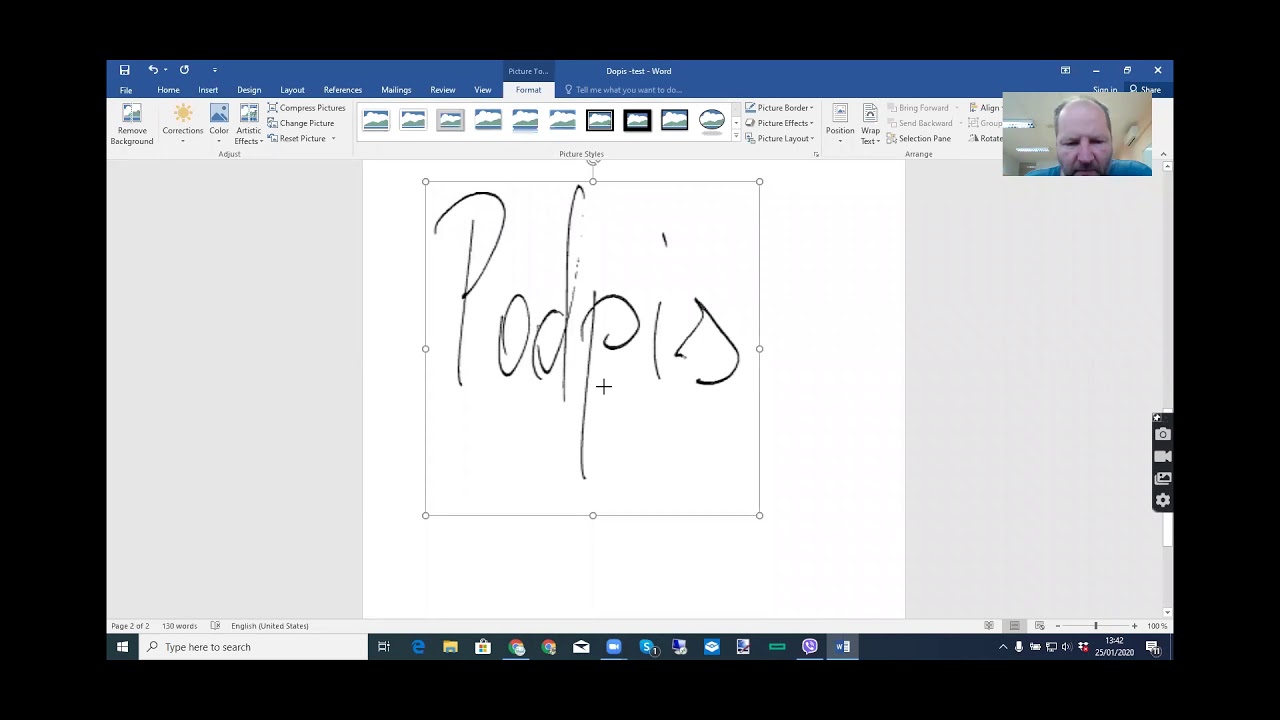The image size is (1280, 720).
Task: Click Page 2 of 2 status indicator
Action: pos(130,626)
